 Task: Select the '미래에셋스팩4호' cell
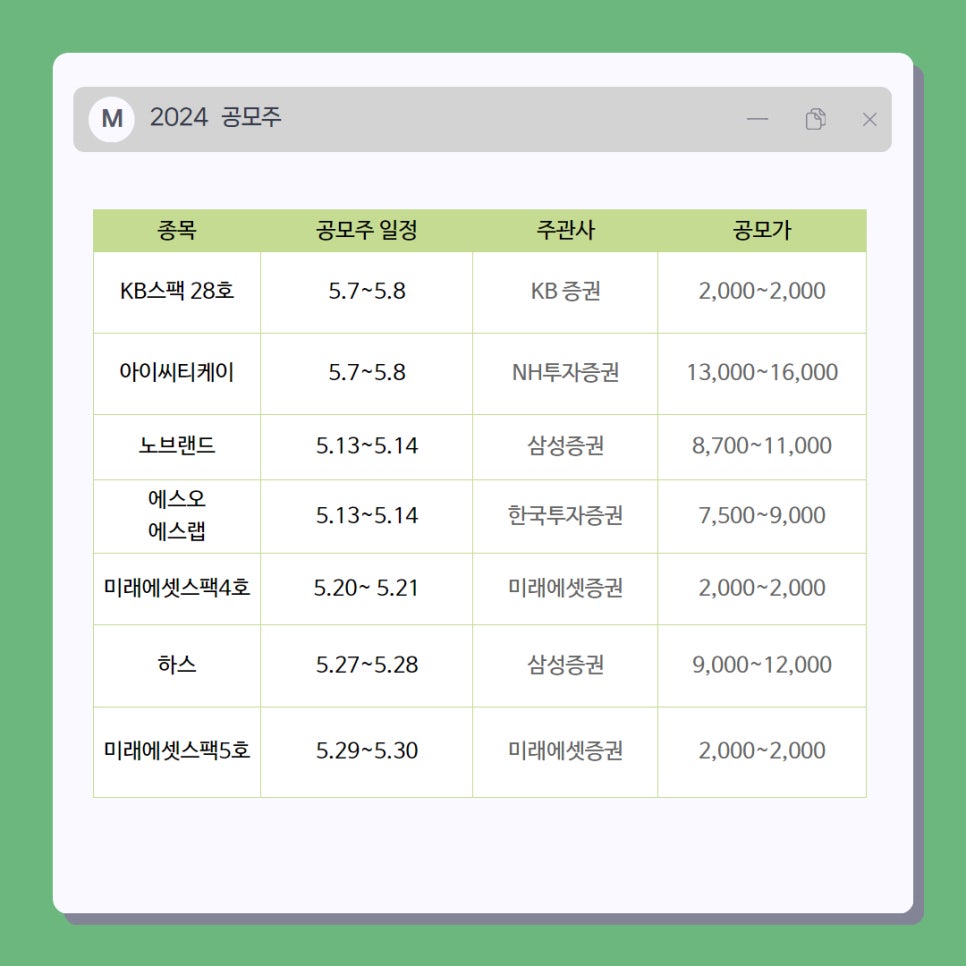177,588
